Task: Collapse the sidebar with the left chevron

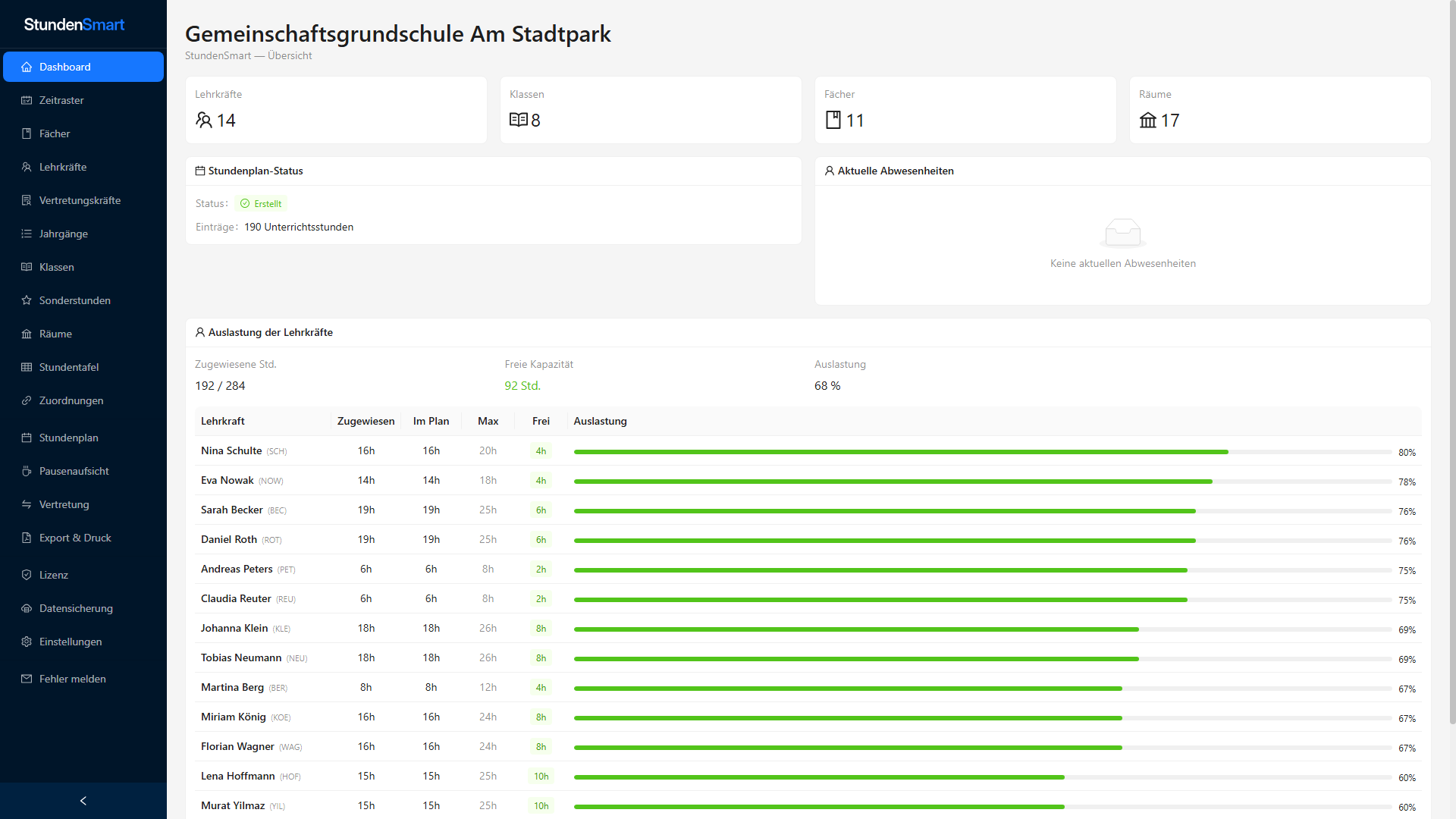Action: [83, 801]
